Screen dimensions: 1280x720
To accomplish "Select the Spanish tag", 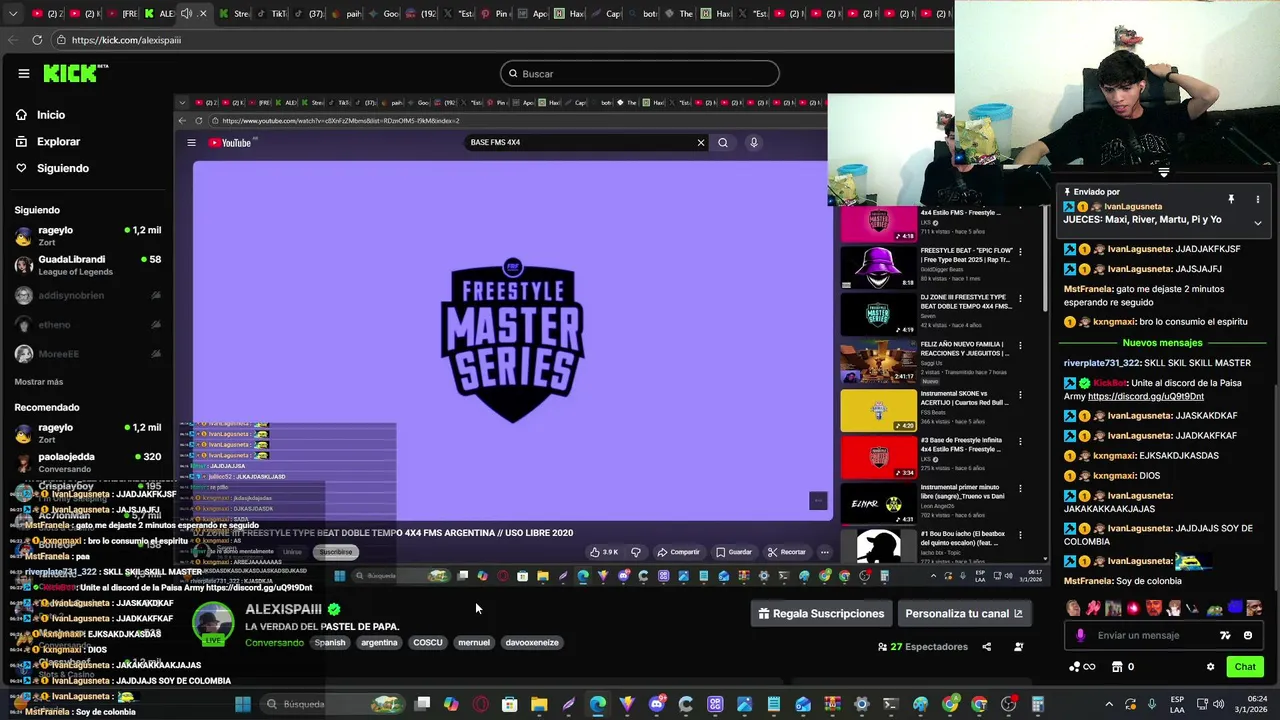I will (x=330, y=643).
